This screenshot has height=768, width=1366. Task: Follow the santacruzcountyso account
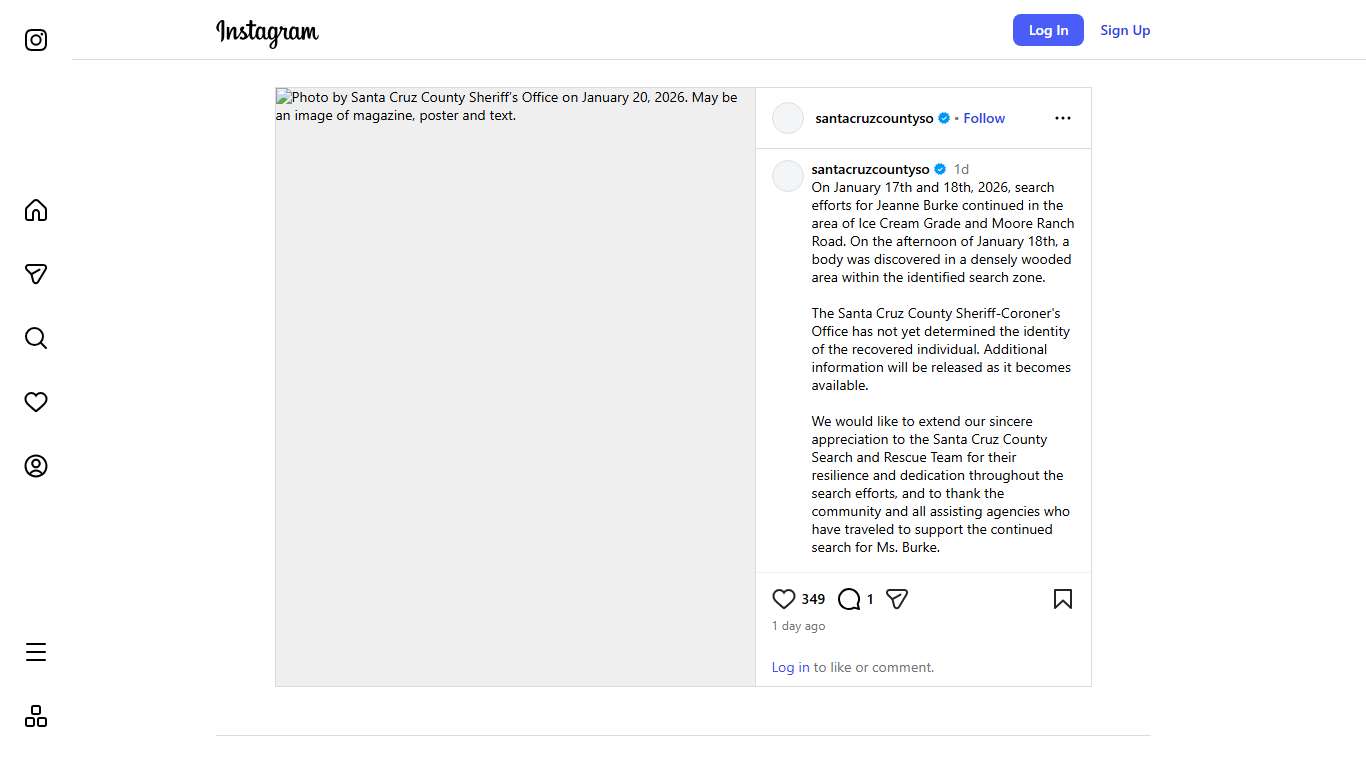pyautogui.click(x=984, y=118)
